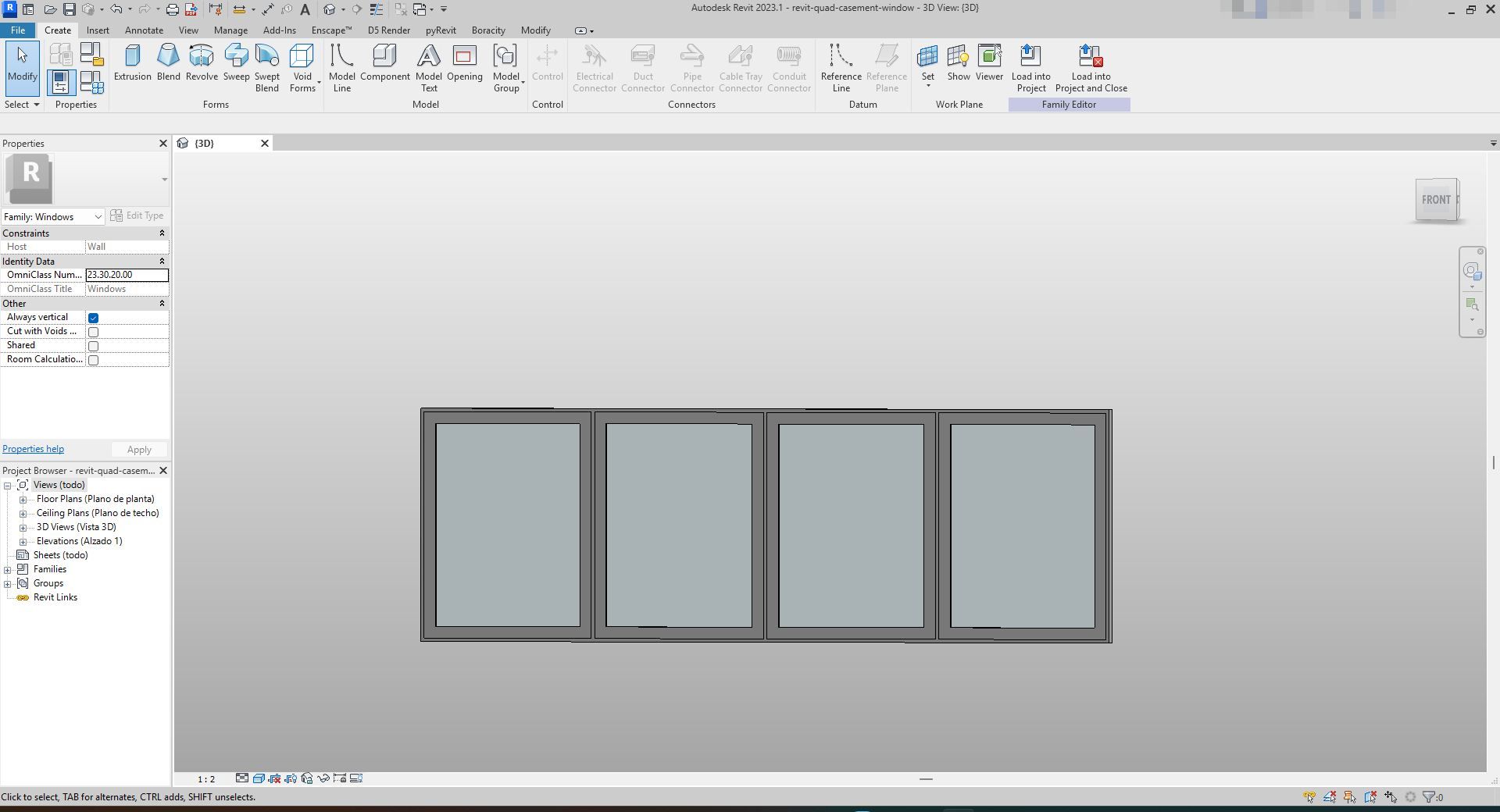Show the current work plane

[959, 62]
